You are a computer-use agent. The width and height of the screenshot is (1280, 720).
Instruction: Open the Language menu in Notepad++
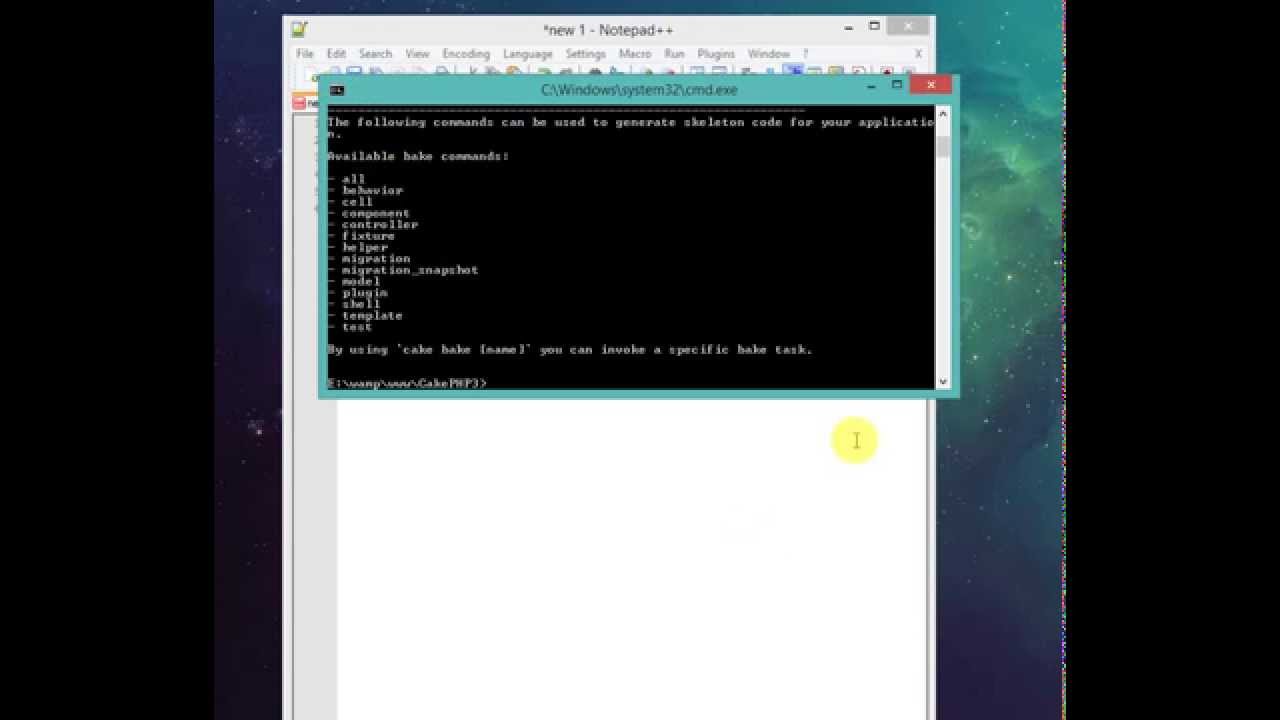[x=527, y=54]
